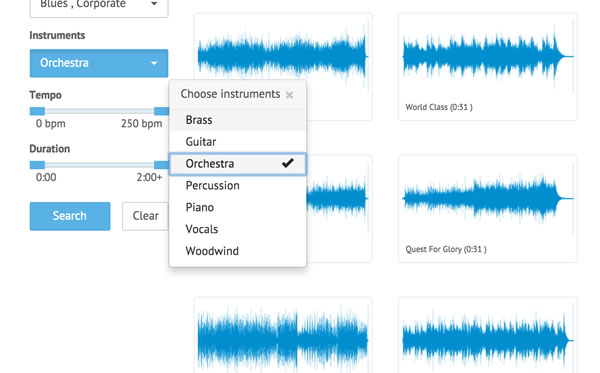
Task: Click the bottom-right track waveform under Quest For Glory
Action: point(488,340)
